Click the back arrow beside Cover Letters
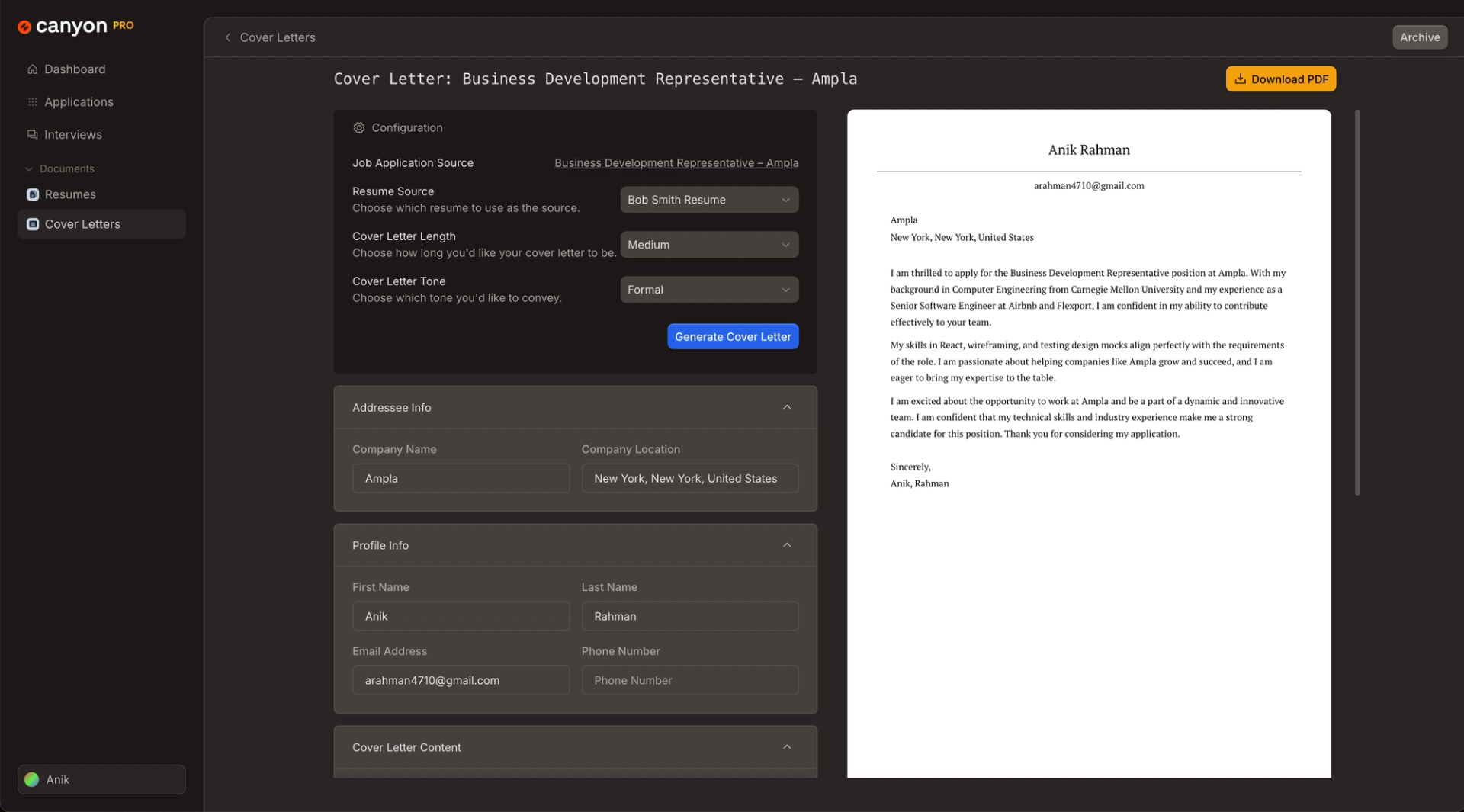The image size is (1464, 812). (x=227, y=37)
